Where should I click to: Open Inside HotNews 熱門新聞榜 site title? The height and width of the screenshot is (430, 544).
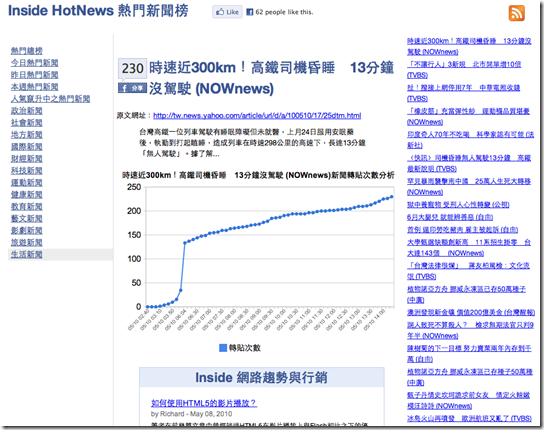point(98,11)
